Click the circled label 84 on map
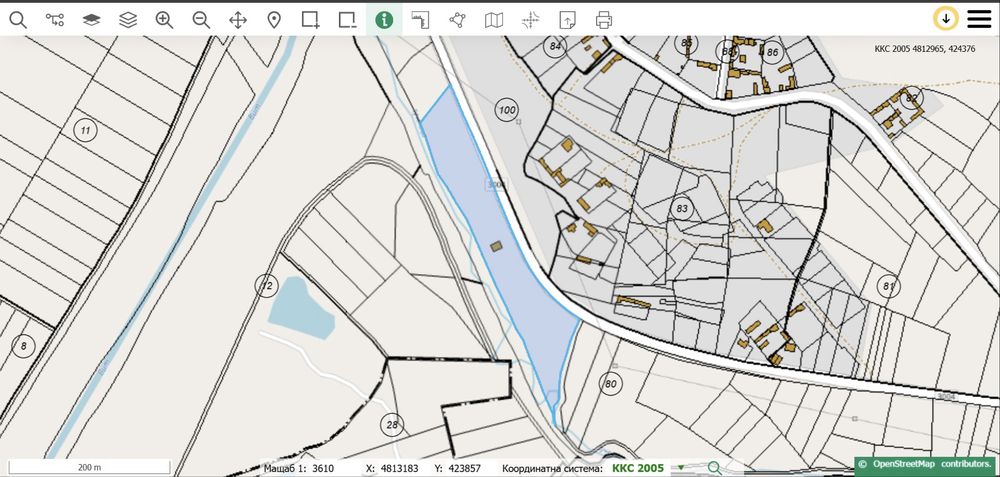The image size is (1000, 477). (555, 47)
